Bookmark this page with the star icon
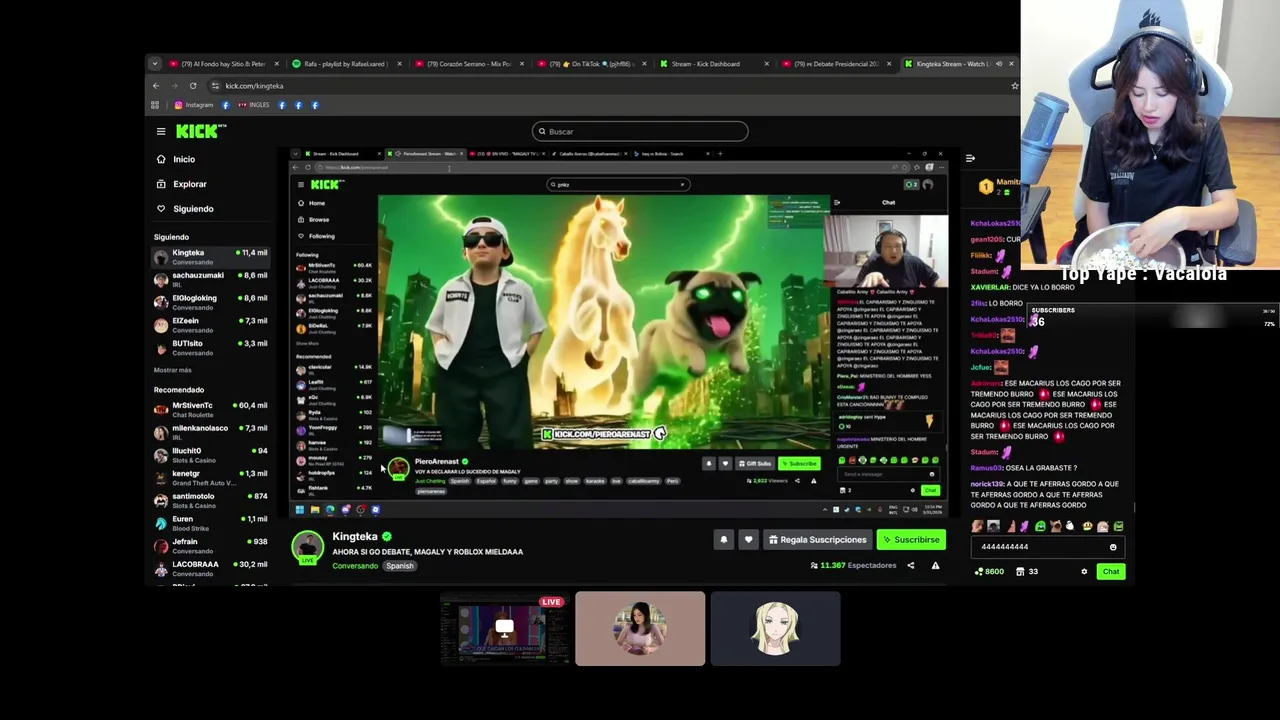This screenshot has width=1280, height=720. pyautogui.click(x=1014, y=86)
